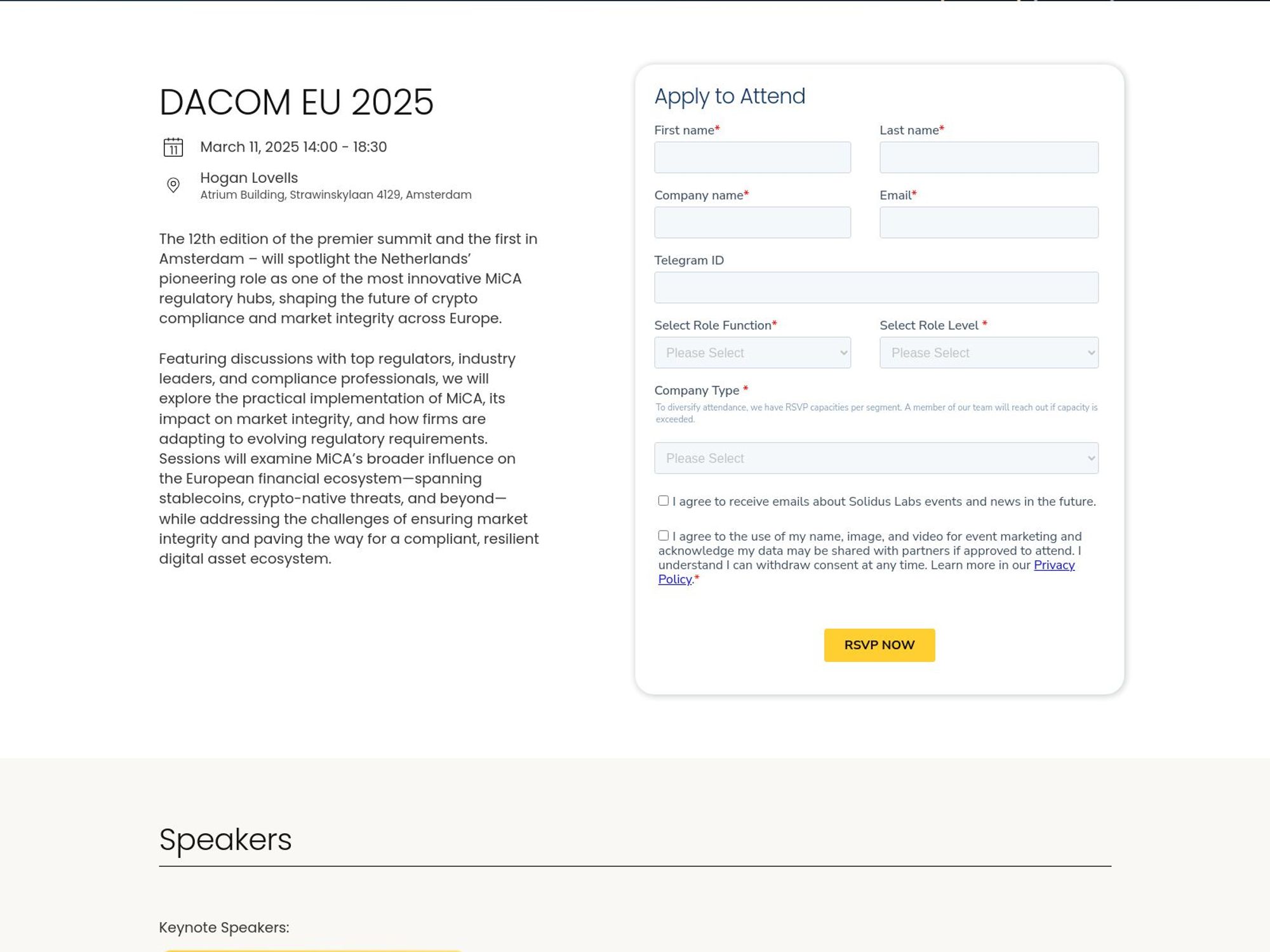
Task: Check agreement for name and image use
Action: pos(662,534)
